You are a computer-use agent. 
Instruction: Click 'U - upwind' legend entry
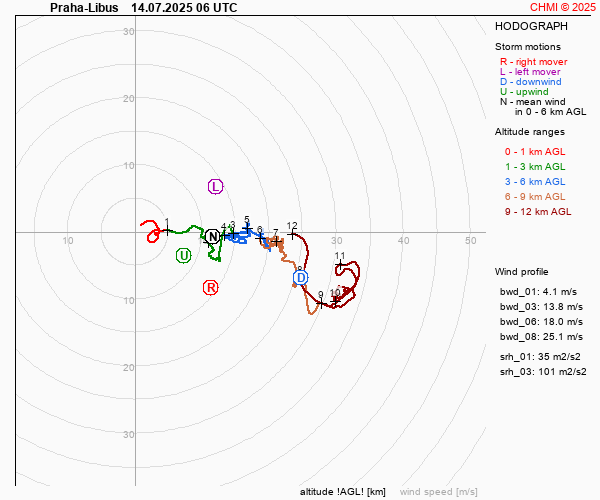tap(524, 91)
